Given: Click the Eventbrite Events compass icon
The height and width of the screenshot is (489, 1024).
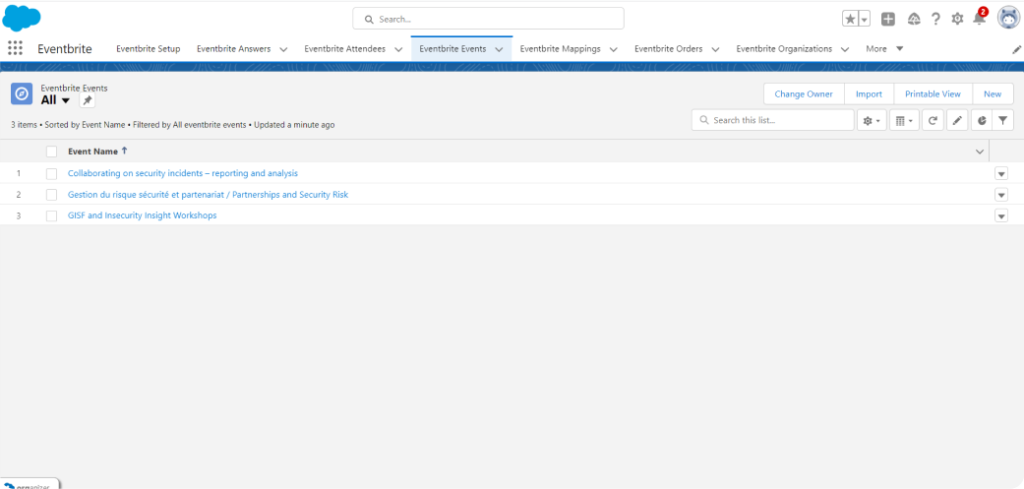Looking at the screenshot, I should [x=22, y=94].
